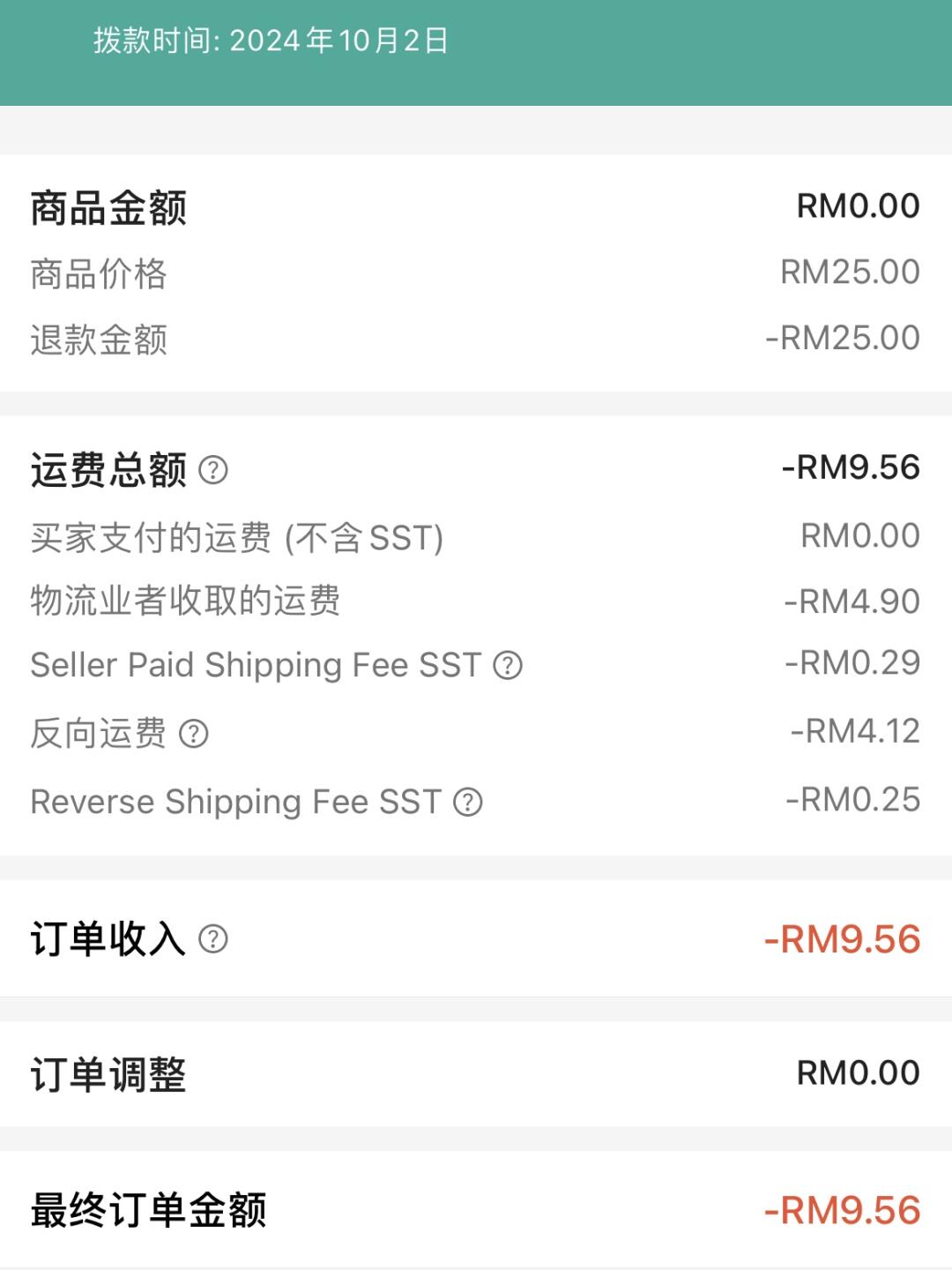The width and height of the screenshot is (952, 1270).
Task: Tap the 订单收入 label
Action: point(108,939)
